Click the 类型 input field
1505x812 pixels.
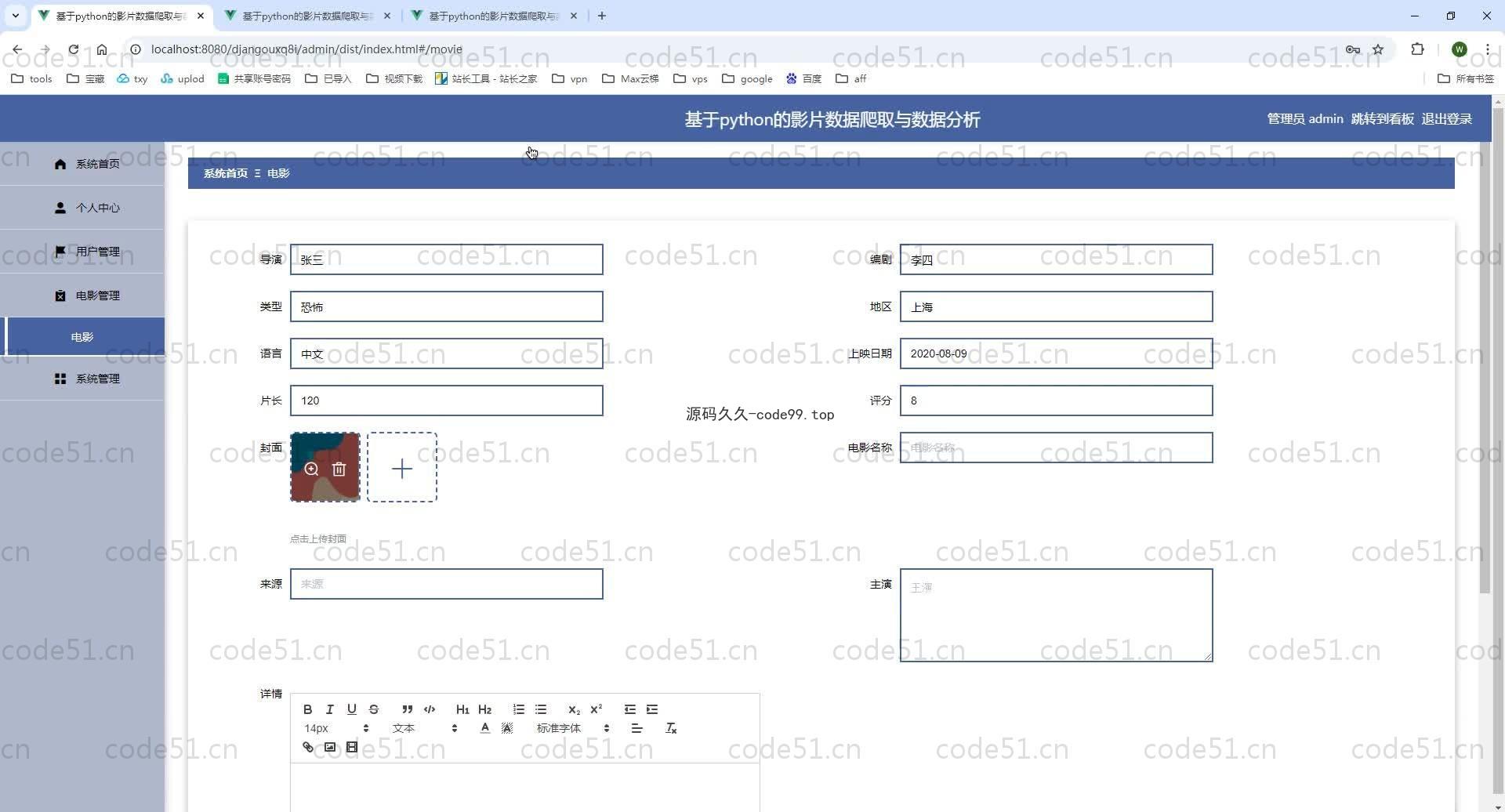coord(447,306)
